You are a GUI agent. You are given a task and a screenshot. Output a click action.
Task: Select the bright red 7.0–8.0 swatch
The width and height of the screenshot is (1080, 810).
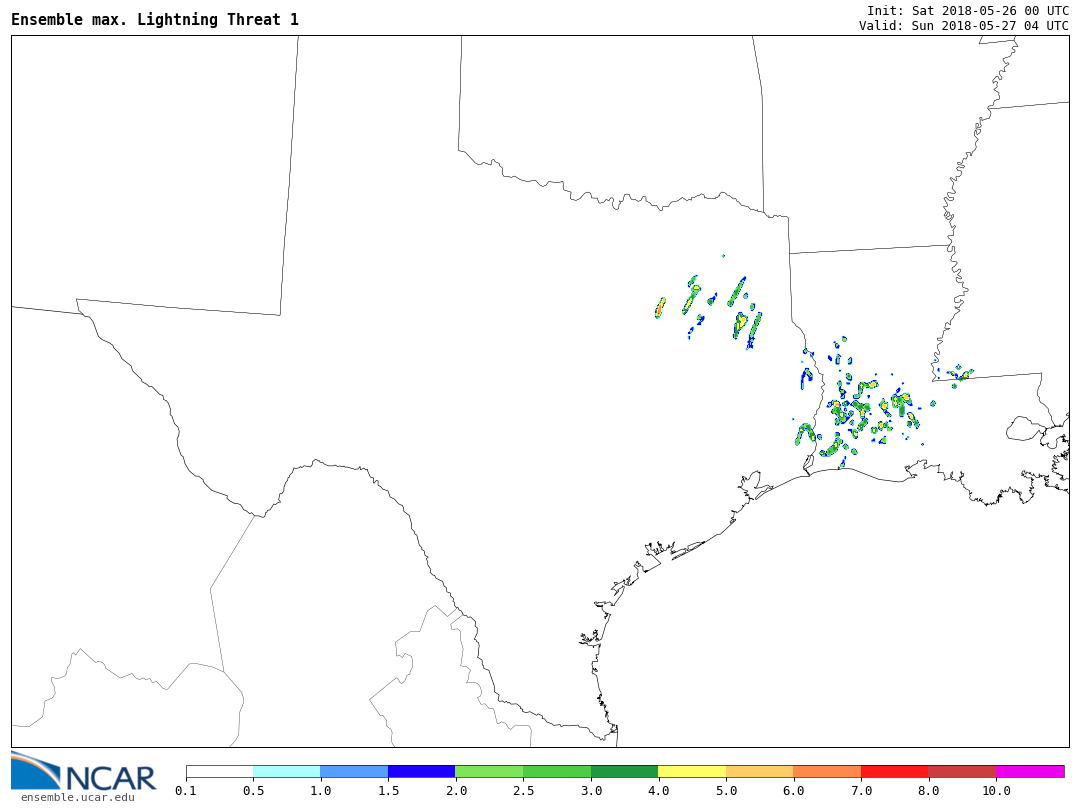(x=894, y=771)
